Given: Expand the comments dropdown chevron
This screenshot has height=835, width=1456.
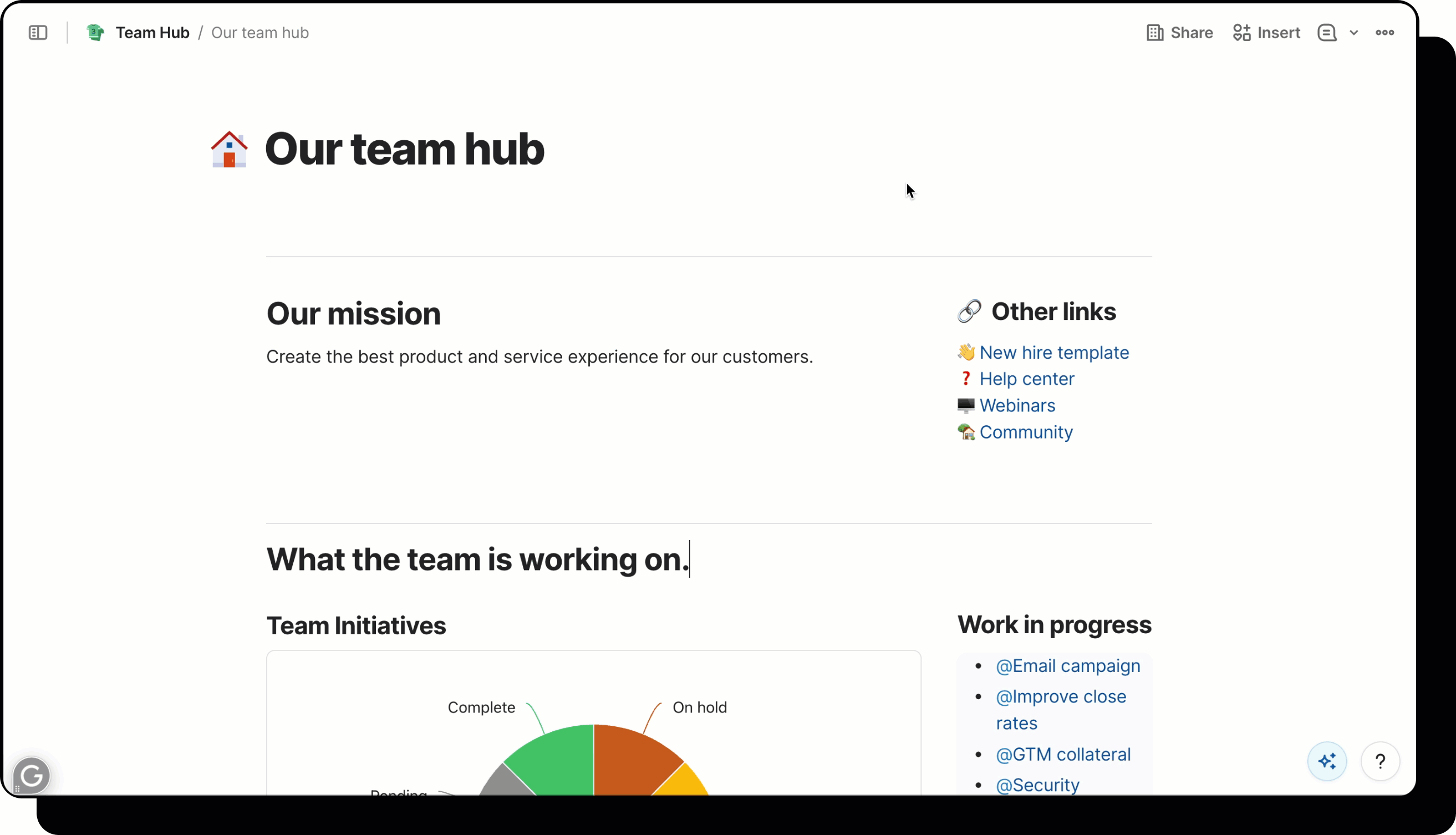Looking at the screenshot, I should point(1354,33).
